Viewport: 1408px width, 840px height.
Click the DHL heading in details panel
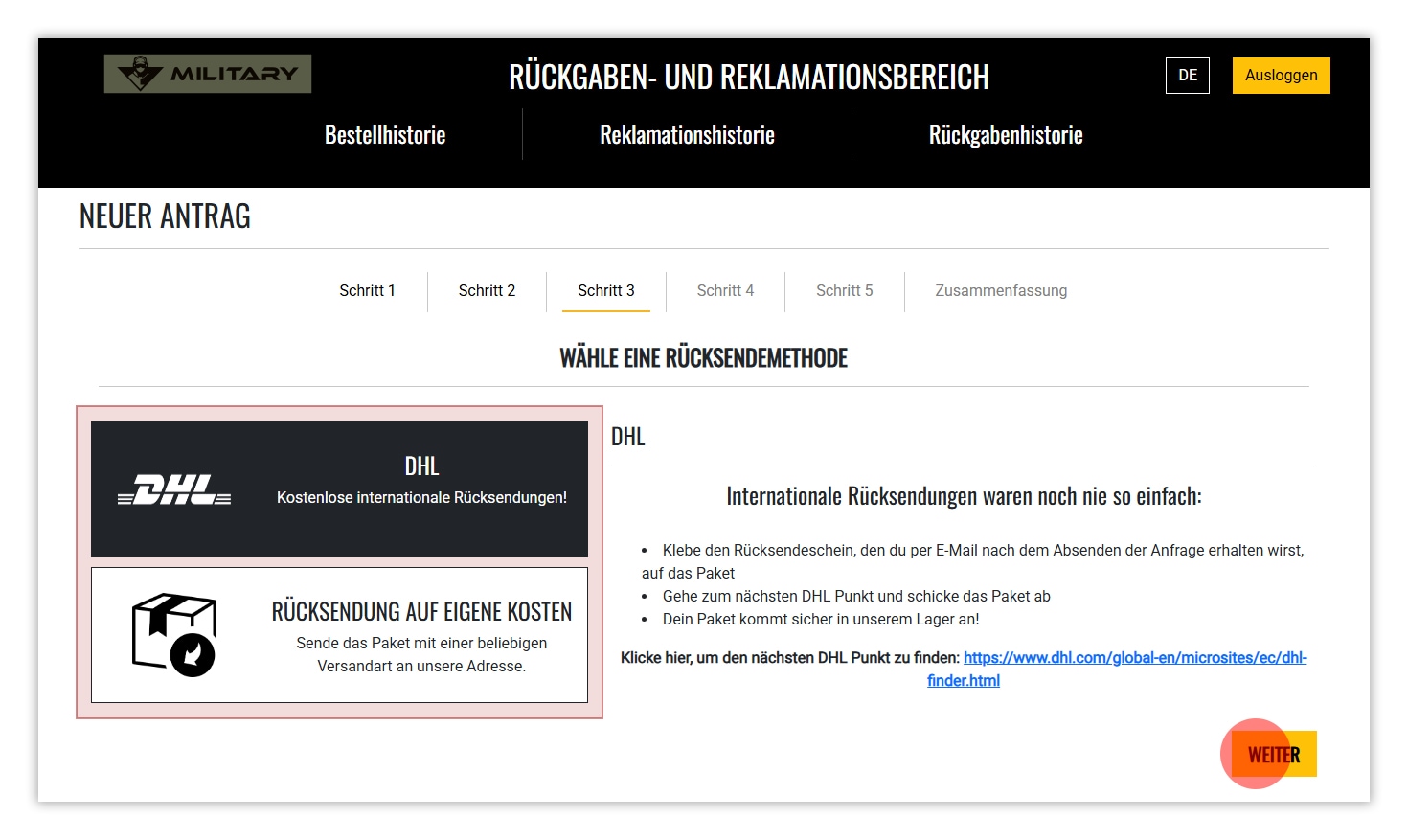(628, 437)
